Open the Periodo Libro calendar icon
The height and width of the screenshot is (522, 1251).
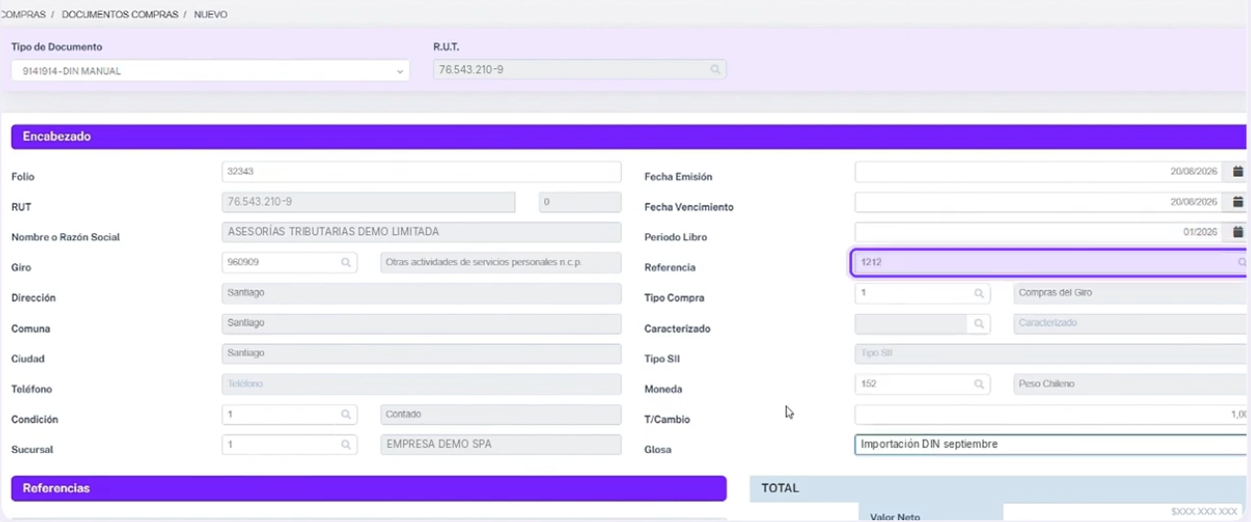click(x=1238, y=232)
